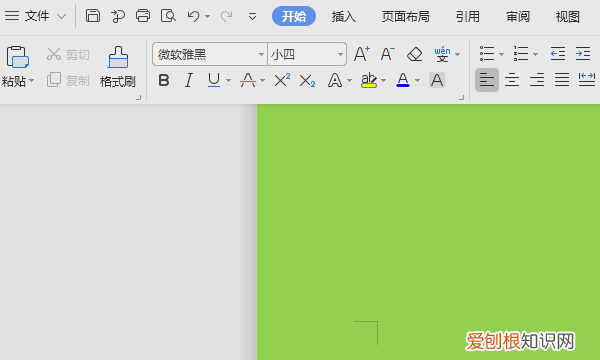Go to the 审阅 tab
This screenshot has height=360, width=600.
tap(518, 16)
